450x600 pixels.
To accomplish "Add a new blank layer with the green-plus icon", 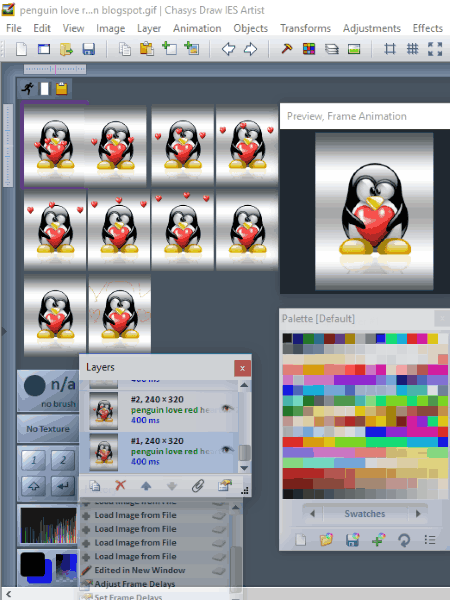I will point(169,49).
